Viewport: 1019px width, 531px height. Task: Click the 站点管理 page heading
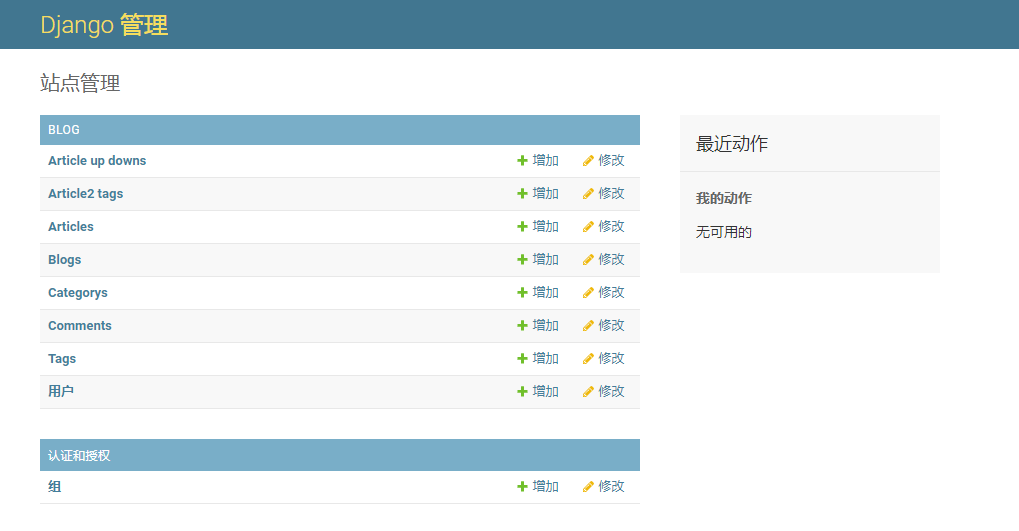(80, 83)
